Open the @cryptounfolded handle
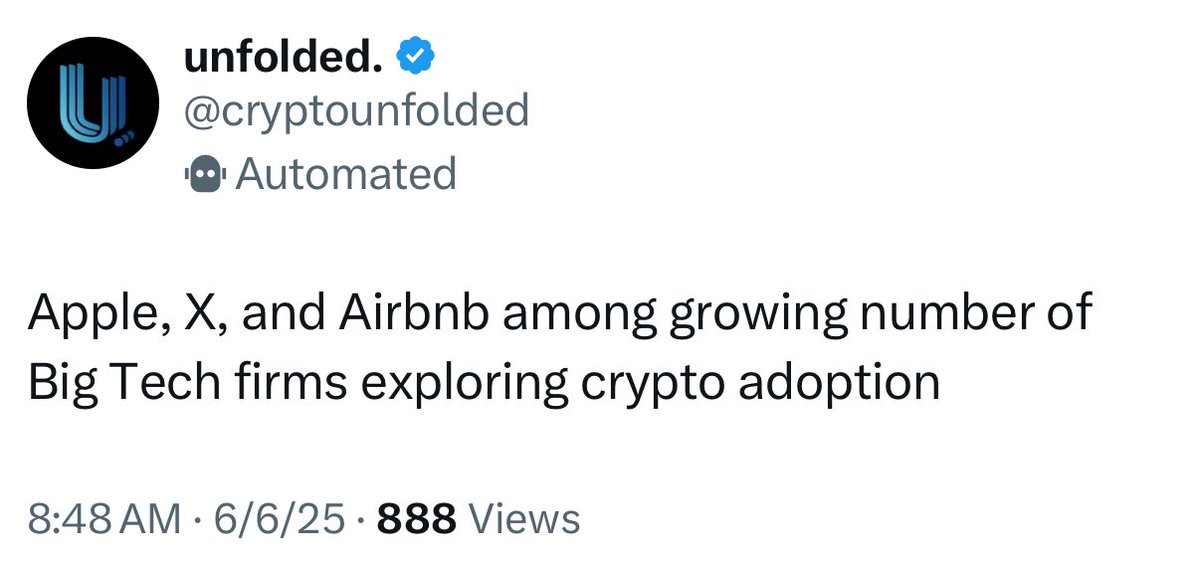This screenshot has width=1200, height=564. tap(356, 112)
